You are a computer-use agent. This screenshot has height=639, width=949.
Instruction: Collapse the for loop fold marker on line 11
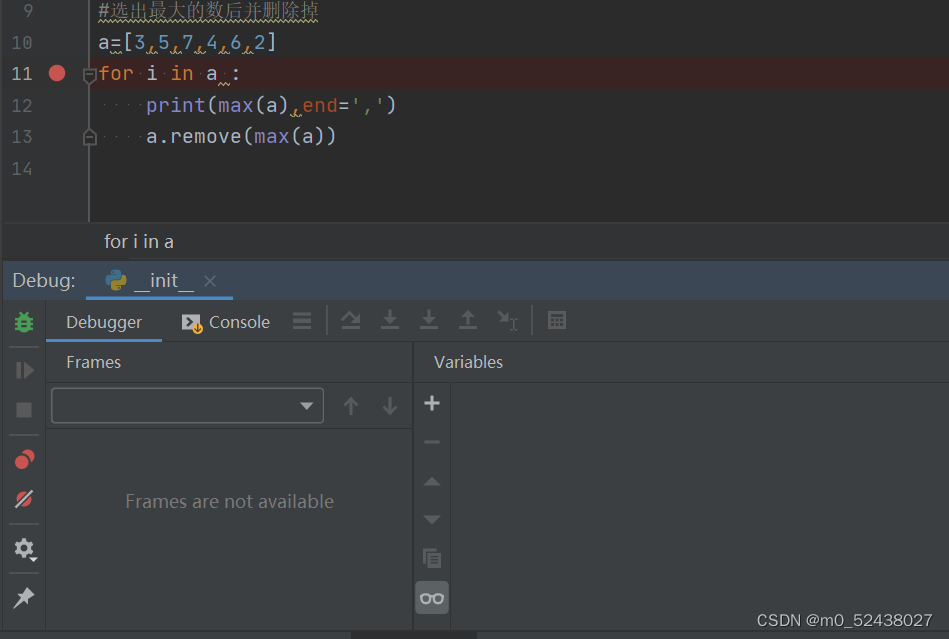(90, 75)
